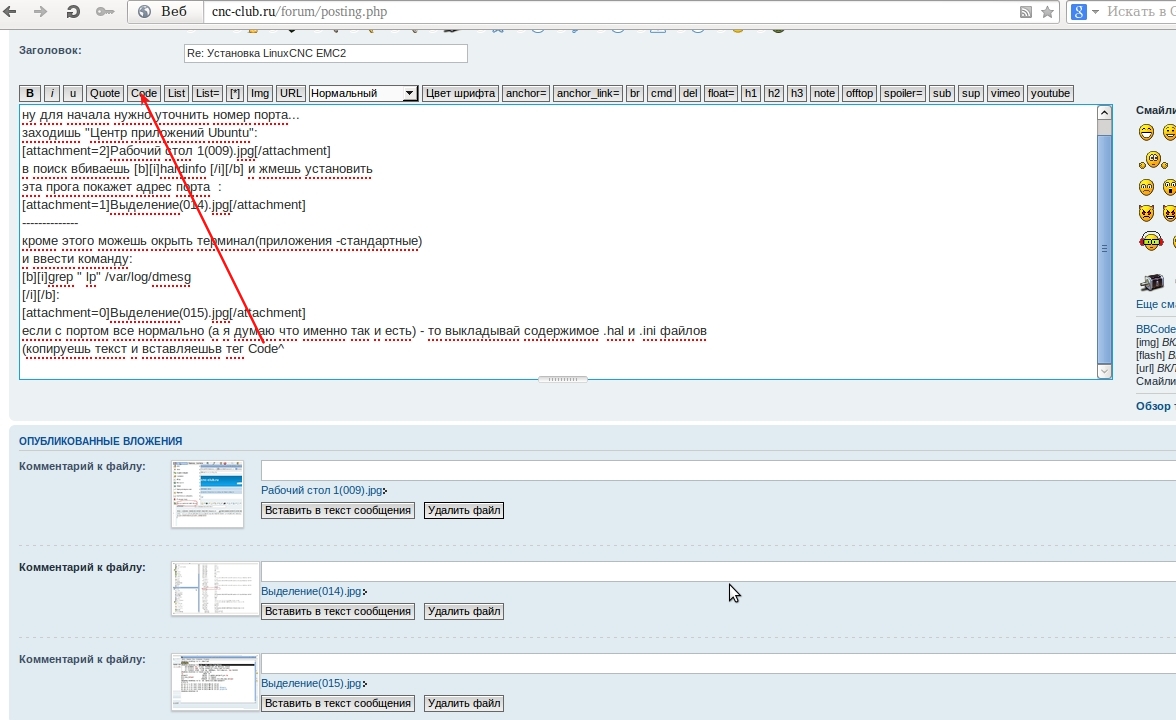Insert the br tag
The image size is (1176, 720).
pos(634,93)
